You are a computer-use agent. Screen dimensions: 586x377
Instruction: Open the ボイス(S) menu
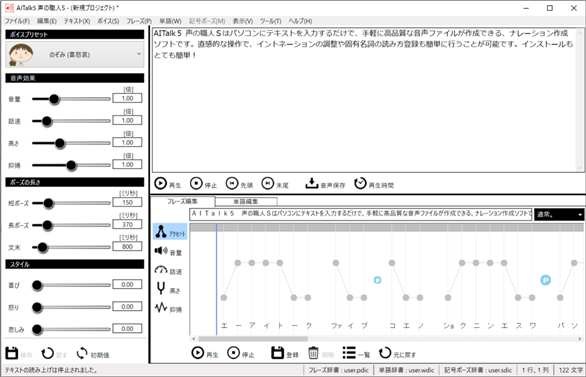click(x=108, y=21)
